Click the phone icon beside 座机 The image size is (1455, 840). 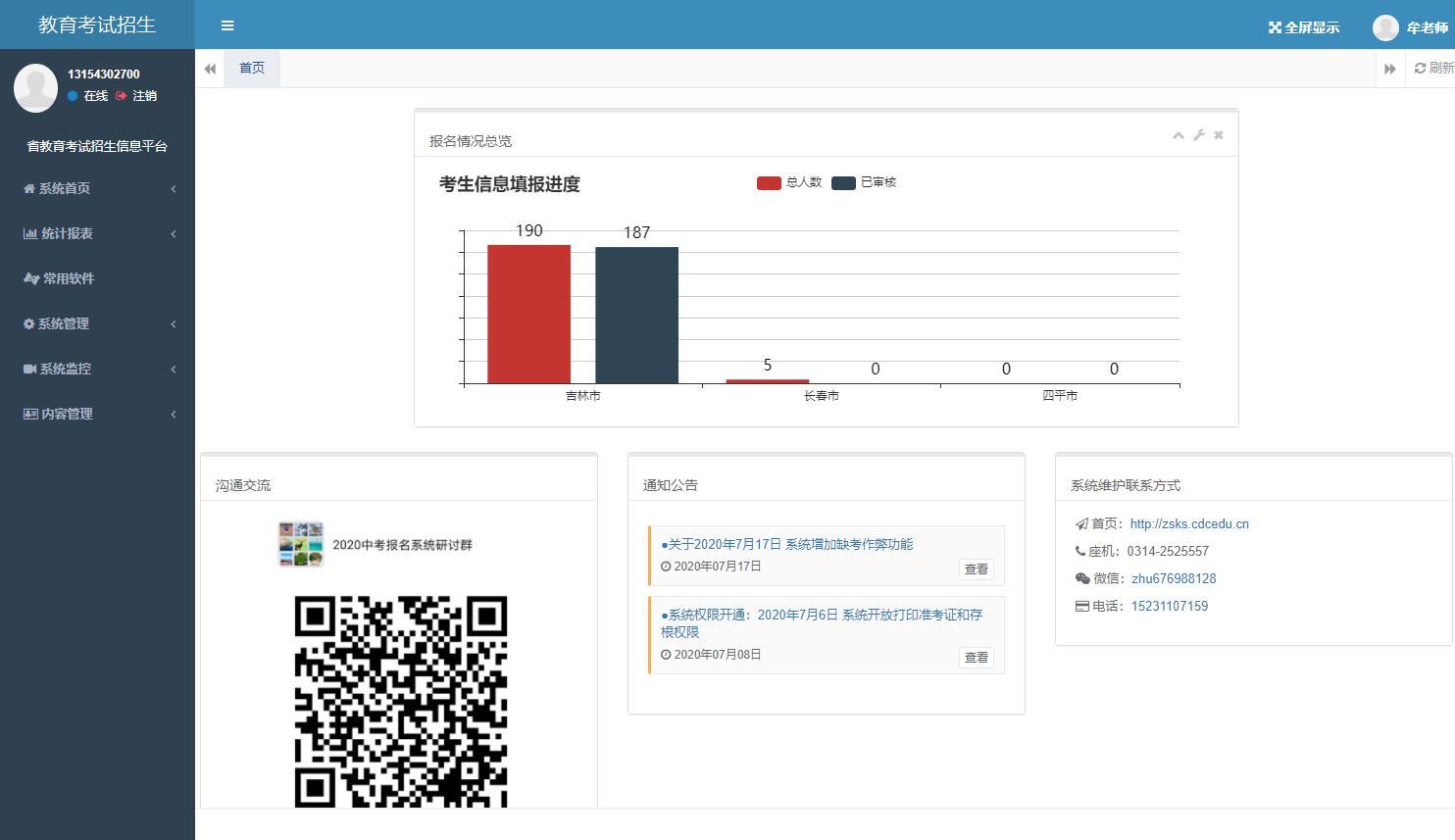click(x=1080, y=552)
